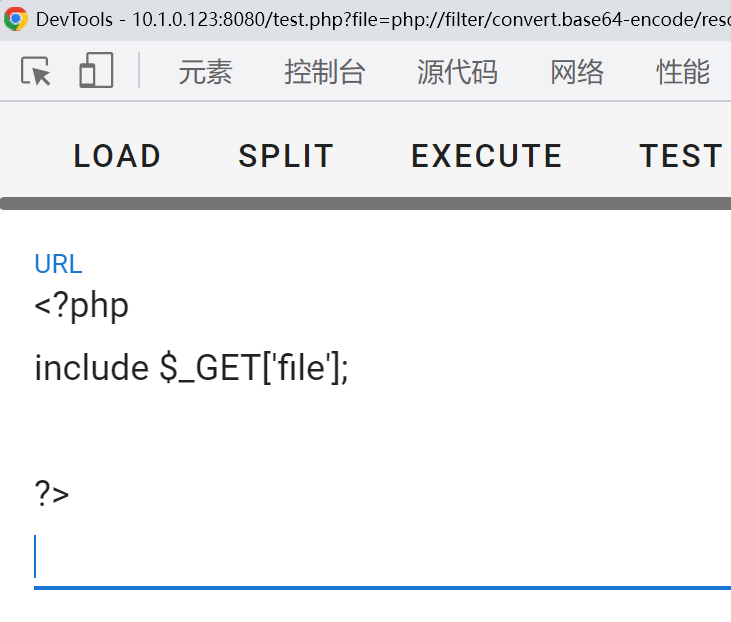Toggle the device toolbar icon

pos(96,72)
